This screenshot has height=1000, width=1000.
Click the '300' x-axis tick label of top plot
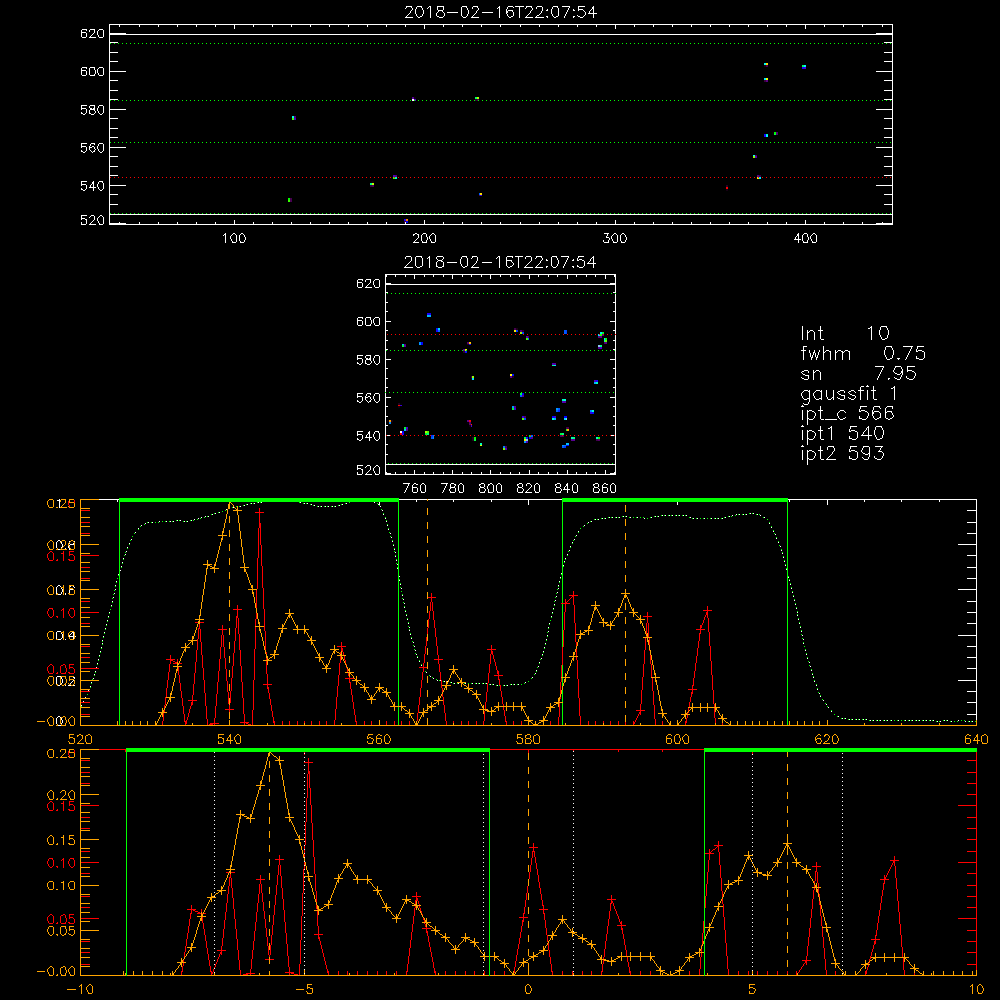pos(615,239)
